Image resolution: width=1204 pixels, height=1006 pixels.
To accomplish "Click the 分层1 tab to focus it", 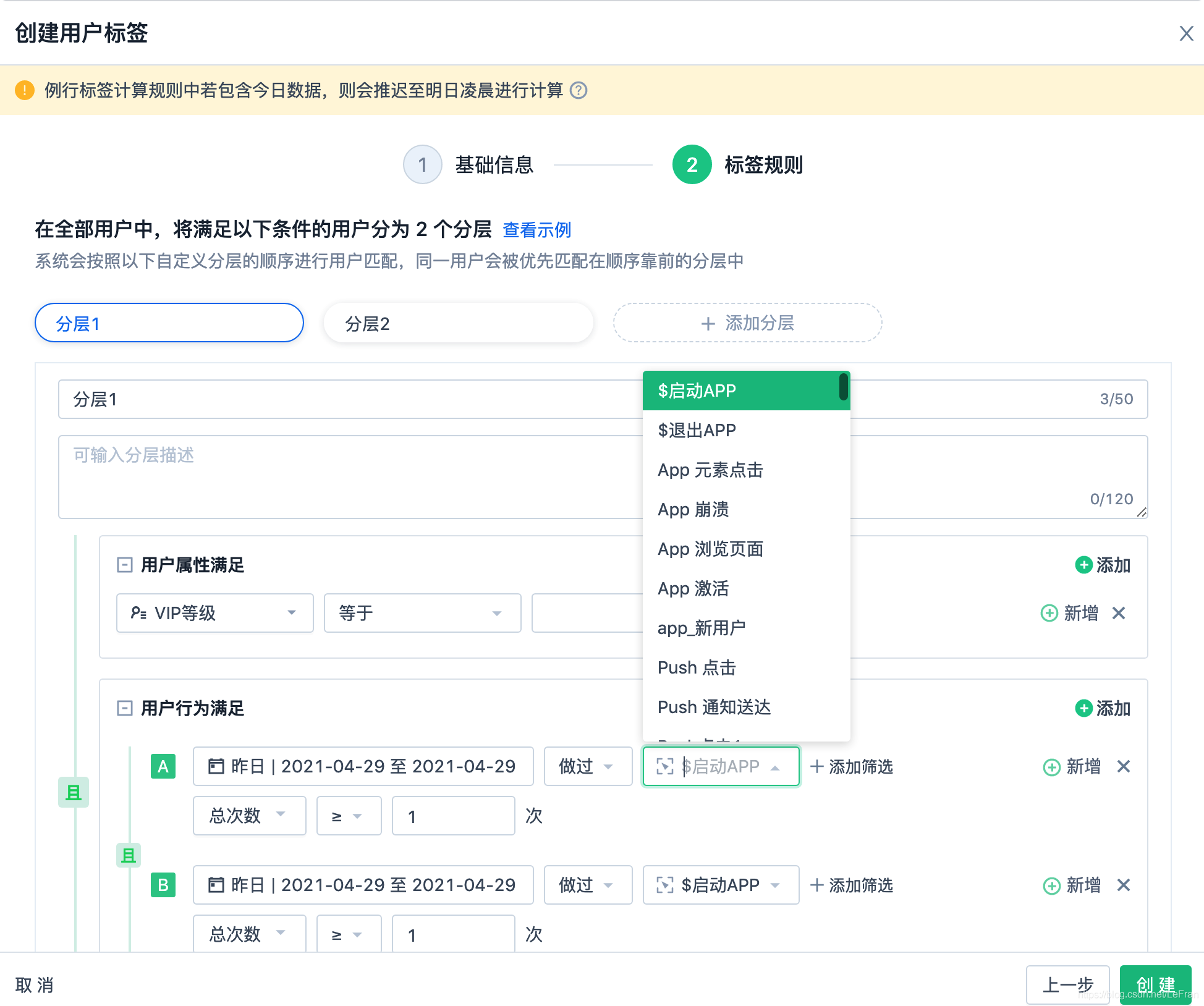I will (169, 322).
